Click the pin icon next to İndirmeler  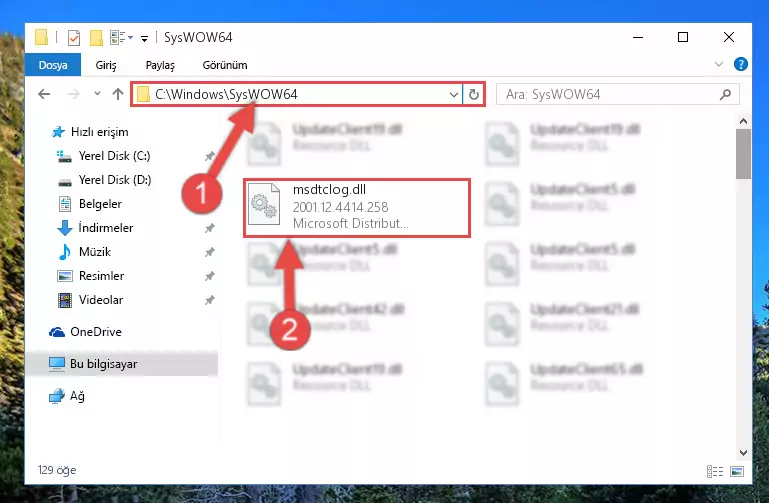click(209, 228)
